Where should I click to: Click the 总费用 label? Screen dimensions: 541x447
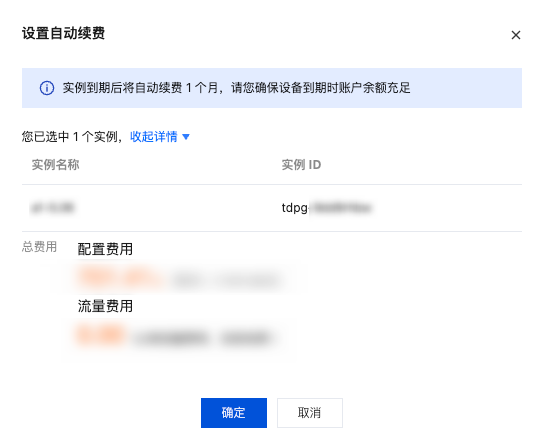click(39, 247)
